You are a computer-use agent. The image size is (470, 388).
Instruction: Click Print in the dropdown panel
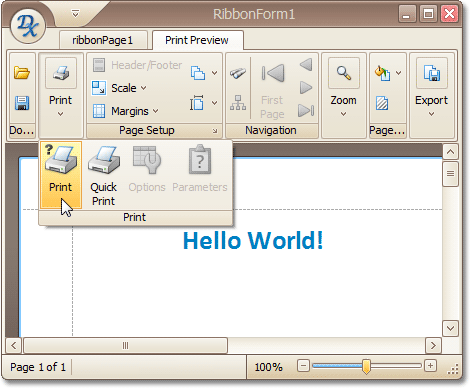pos(61,175)
